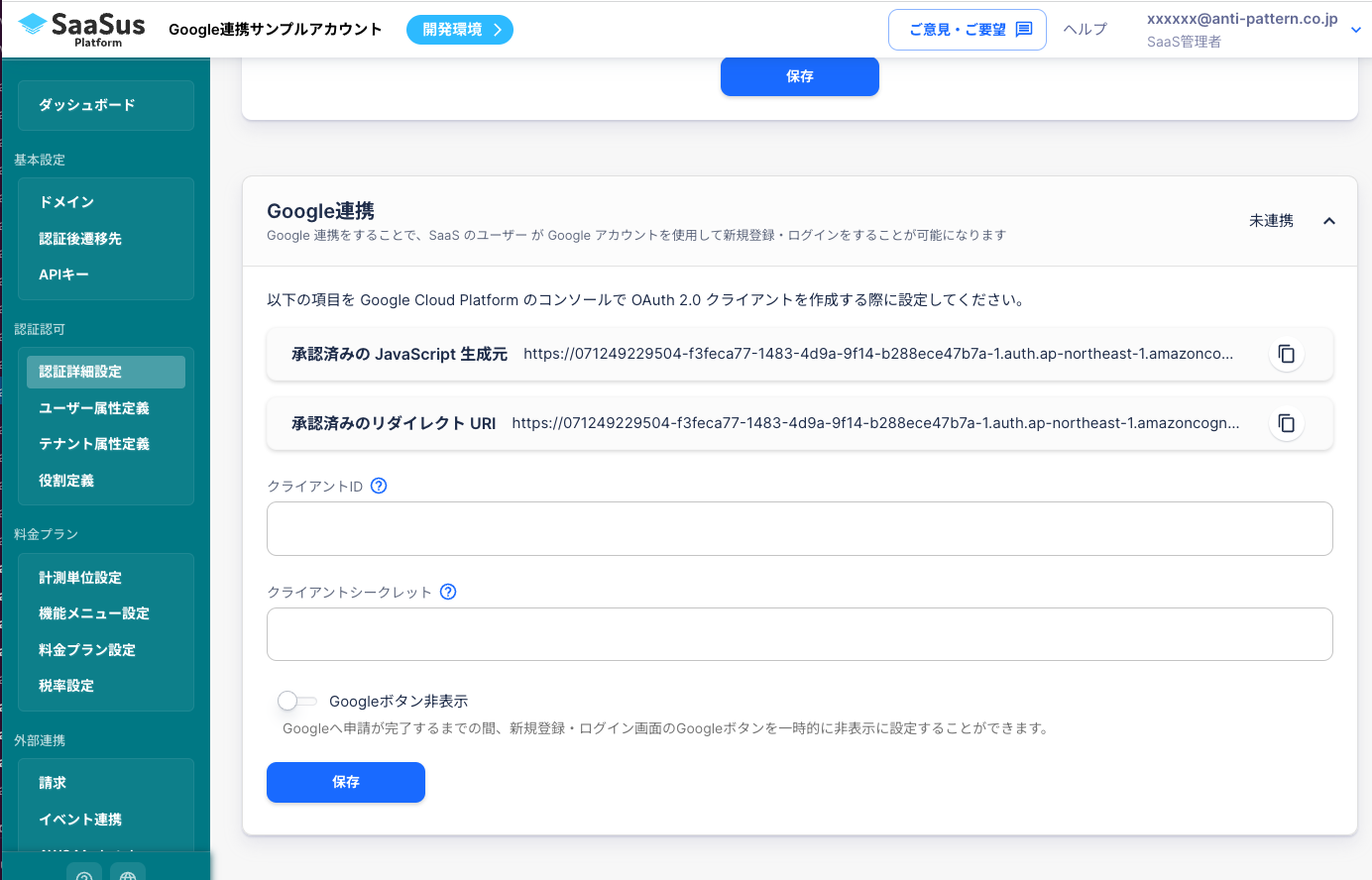Click the xxxxxx@anti-pattern.co.jp account name
The height and width of the screenshot is (880, 1372).
(x=1242, y=19)
